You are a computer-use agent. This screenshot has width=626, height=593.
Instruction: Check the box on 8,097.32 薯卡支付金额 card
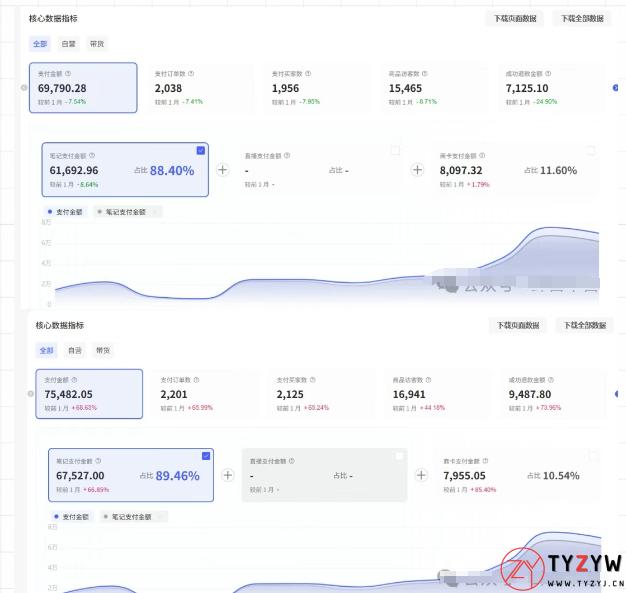(590, 150)
